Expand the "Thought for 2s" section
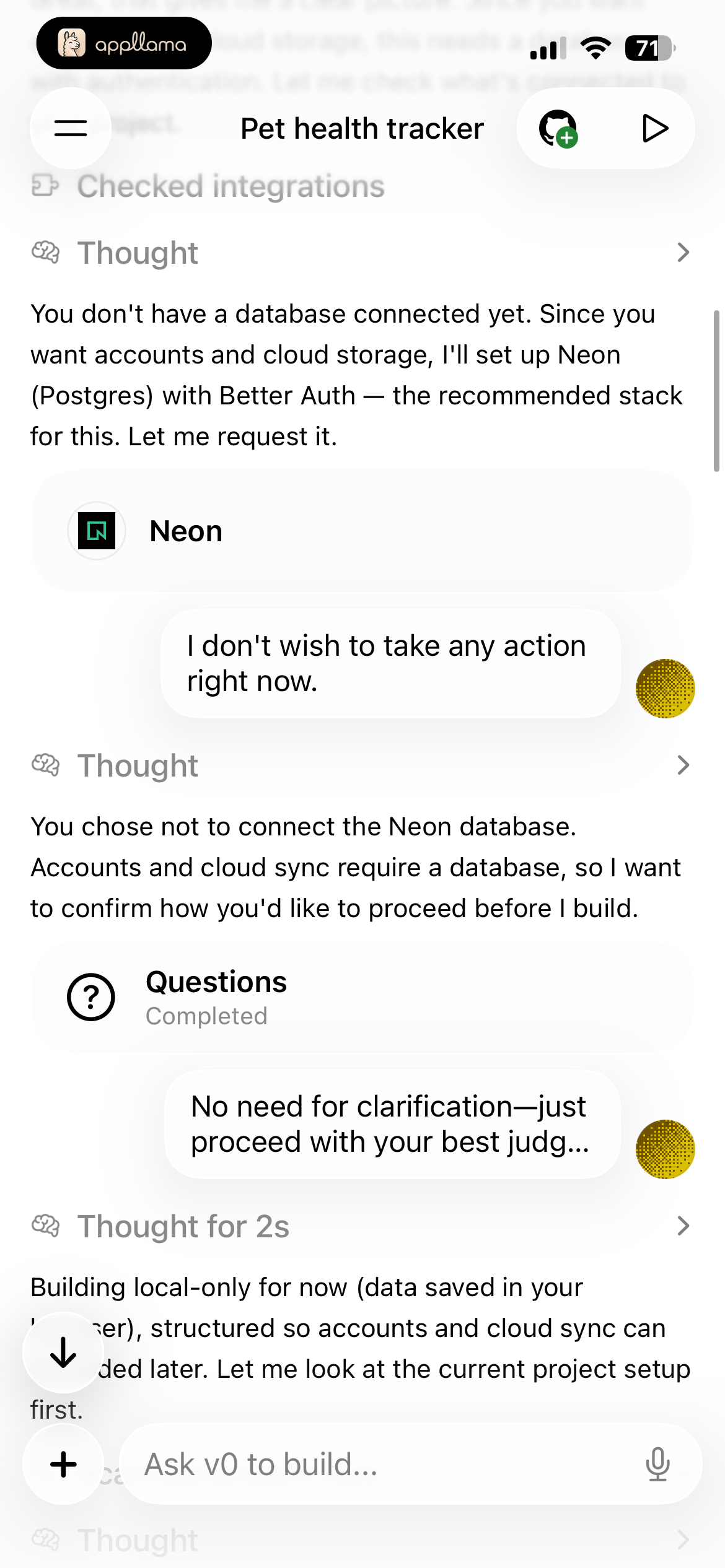The width and height of the screenshot is (725, 1568). 683,1226
